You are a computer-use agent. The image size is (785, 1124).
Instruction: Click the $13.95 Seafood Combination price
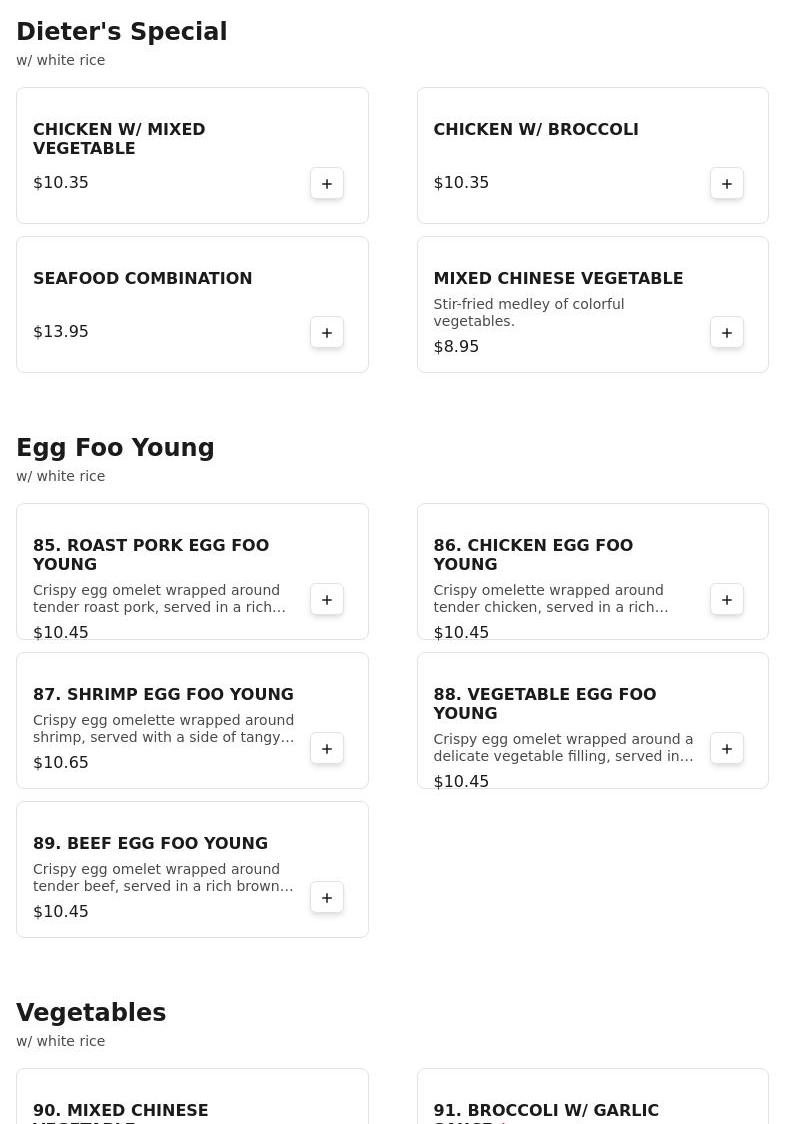click(x=61, y=332)
